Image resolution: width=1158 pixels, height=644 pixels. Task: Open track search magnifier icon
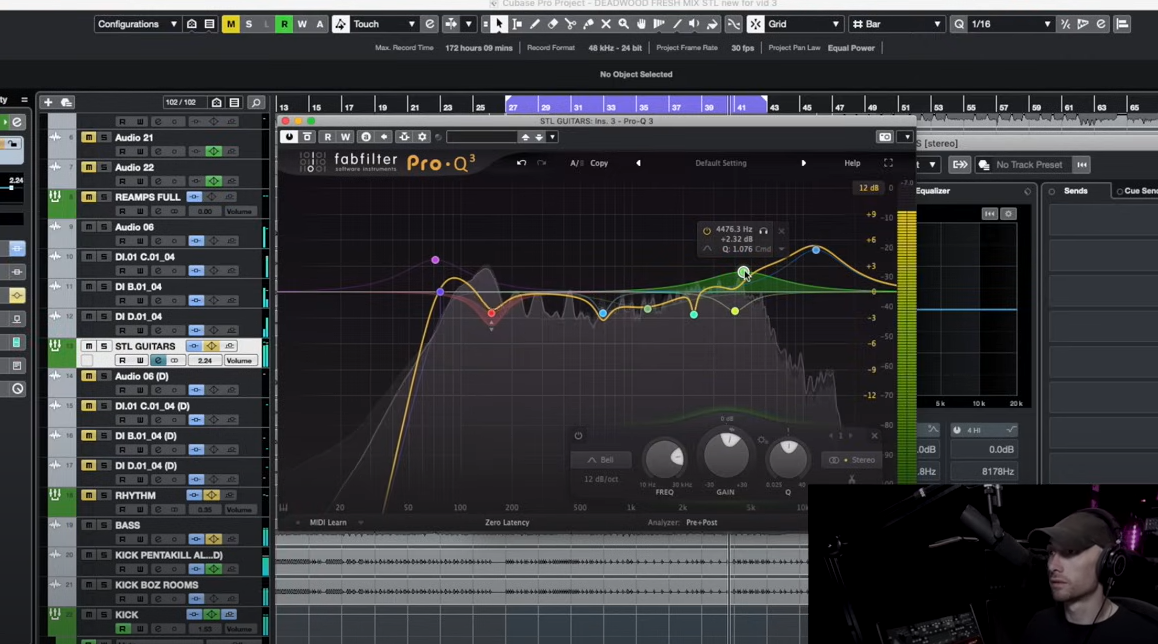click(x=256, y=103)
